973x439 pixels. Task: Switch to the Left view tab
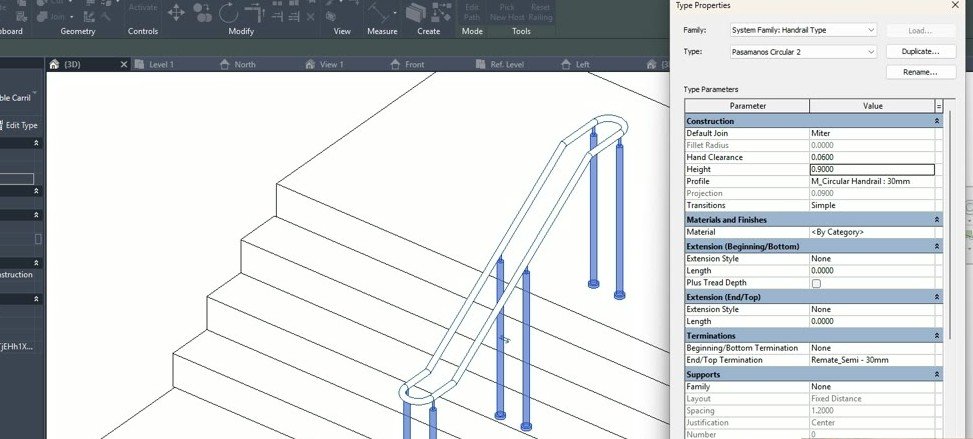[582, 64]
